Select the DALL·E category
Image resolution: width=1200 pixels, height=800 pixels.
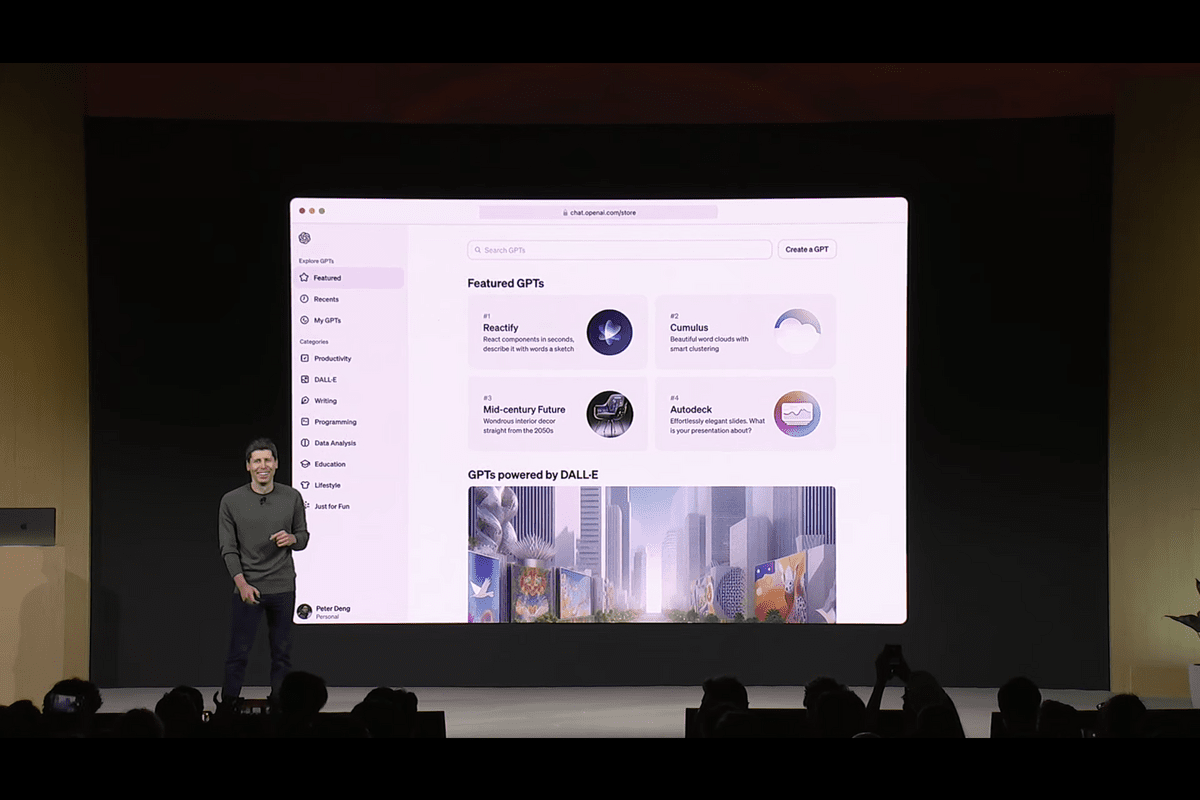[326, 380]
